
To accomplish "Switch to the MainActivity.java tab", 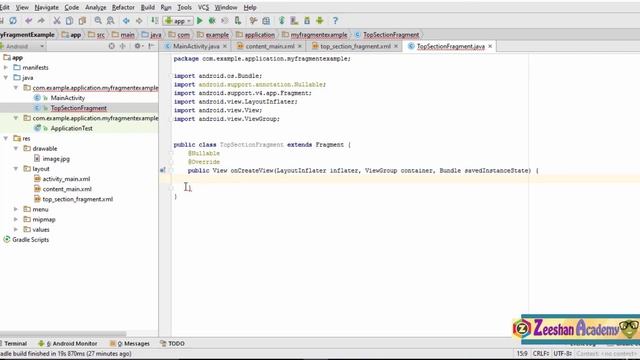I will (x=196, y=46).
